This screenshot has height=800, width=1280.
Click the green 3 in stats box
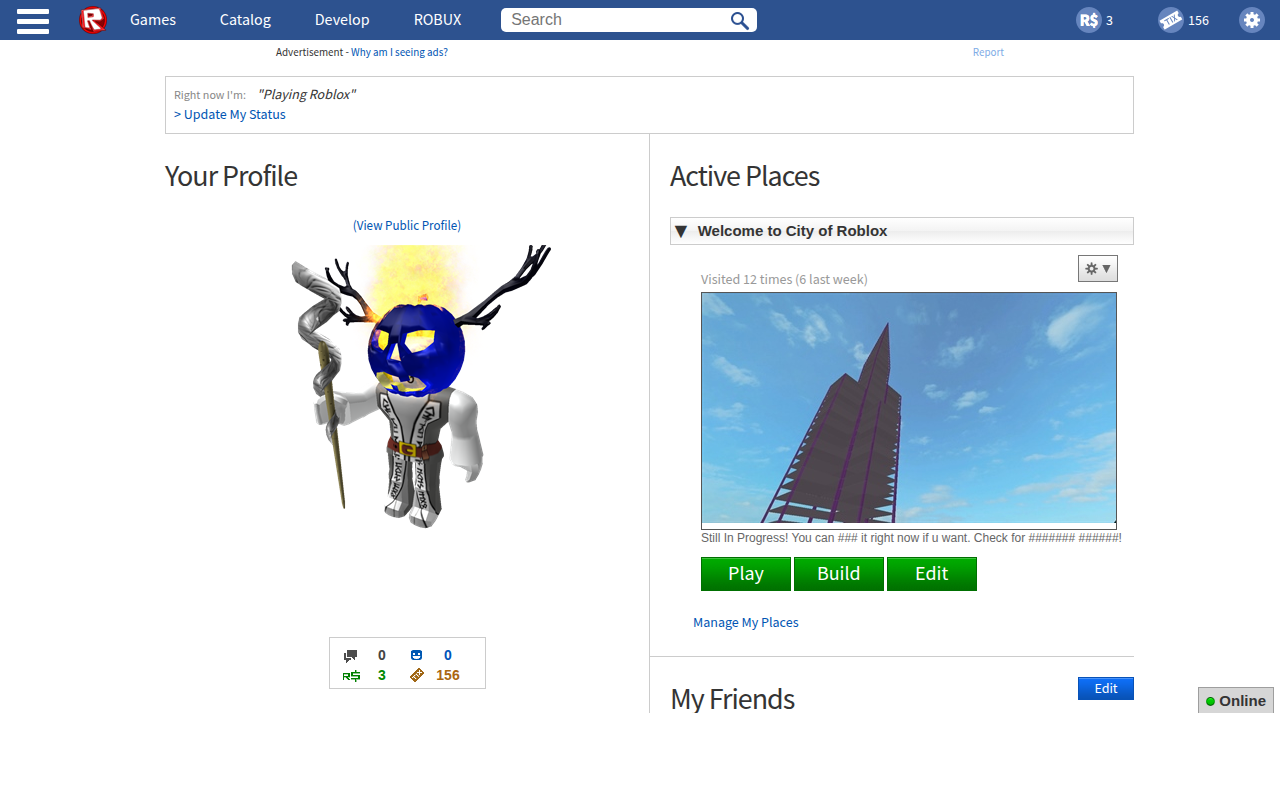pos(382,675)
